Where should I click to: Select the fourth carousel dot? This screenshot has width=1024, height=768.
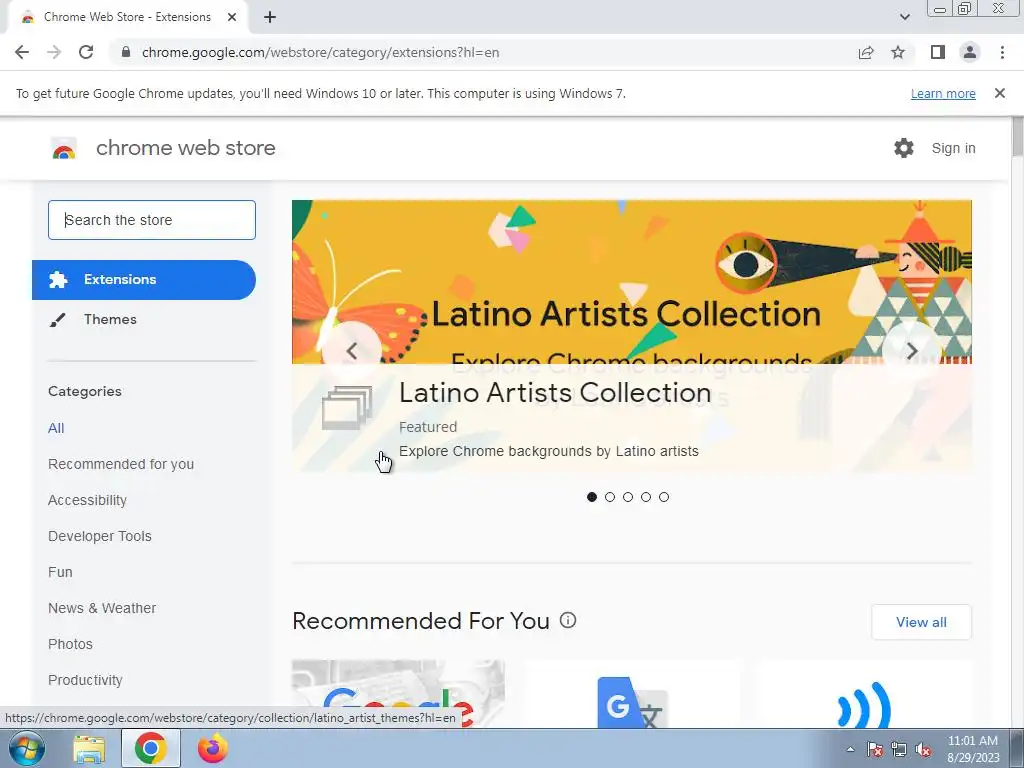tap(646, 497)
